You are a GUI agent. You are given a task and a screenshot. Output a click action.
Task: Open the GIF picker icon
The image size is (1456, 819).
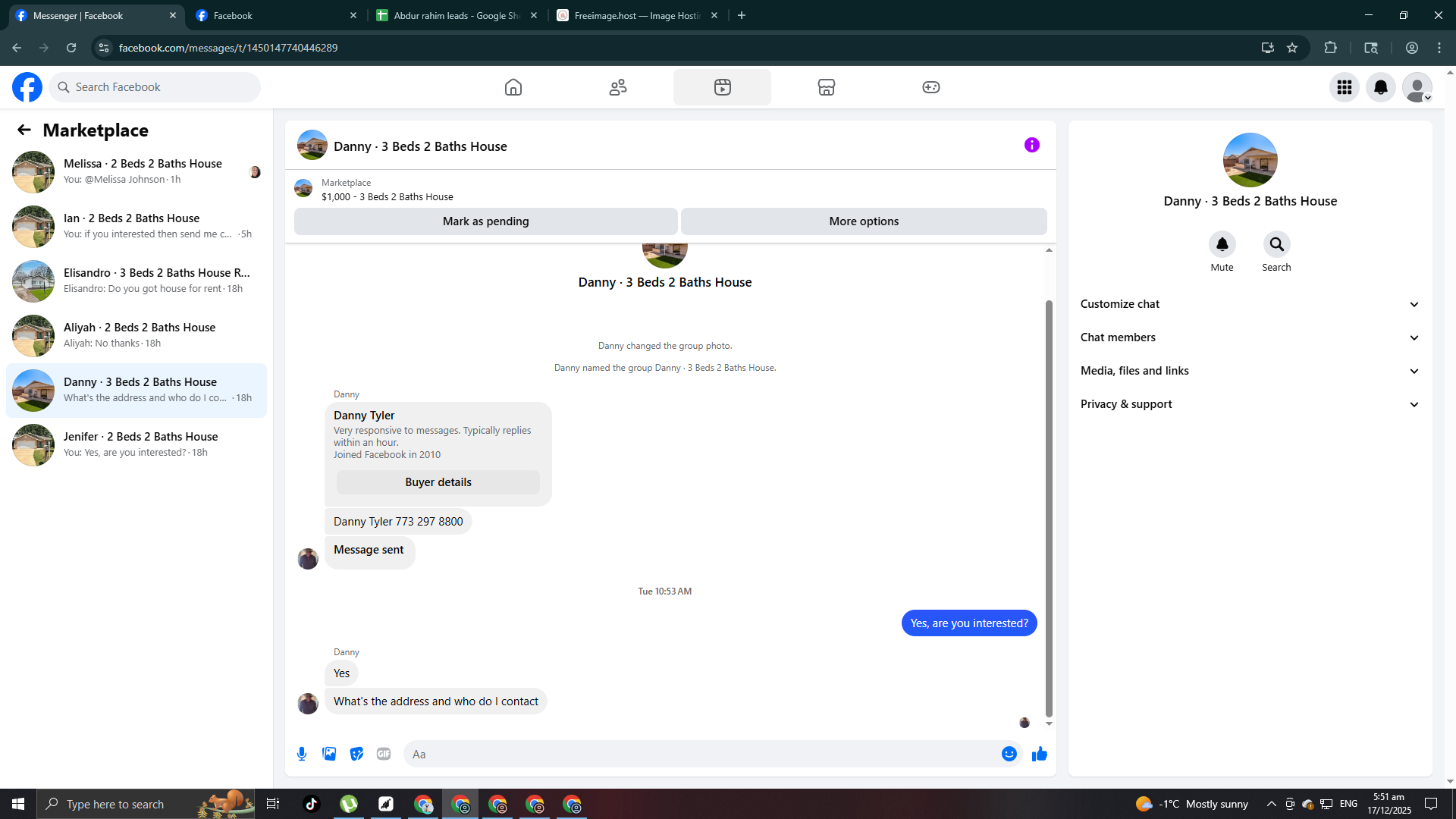click(384, 754)
